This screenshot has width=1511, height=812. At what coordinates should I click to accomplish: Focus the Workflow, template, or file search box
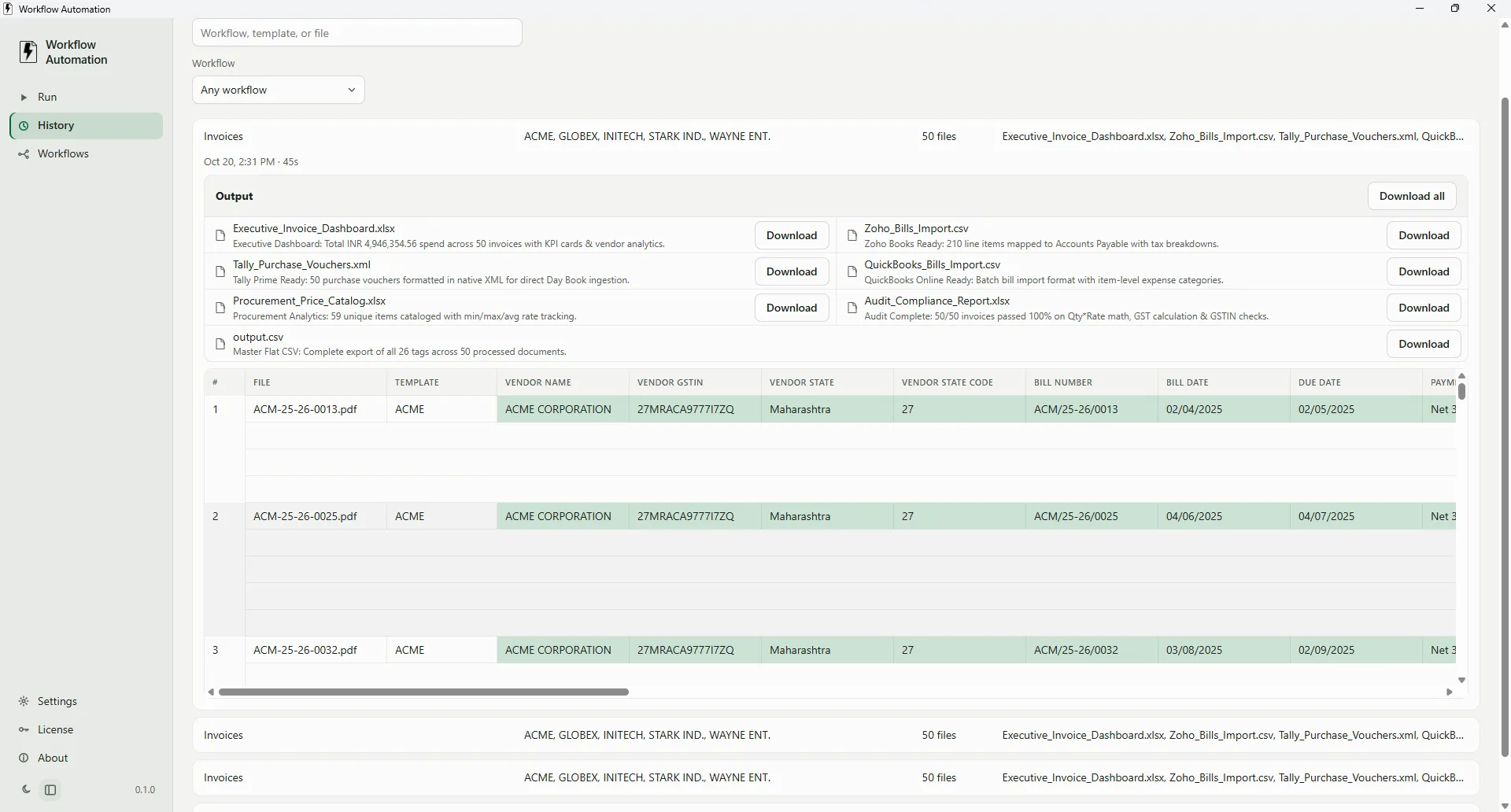click(x=357, y=33)
